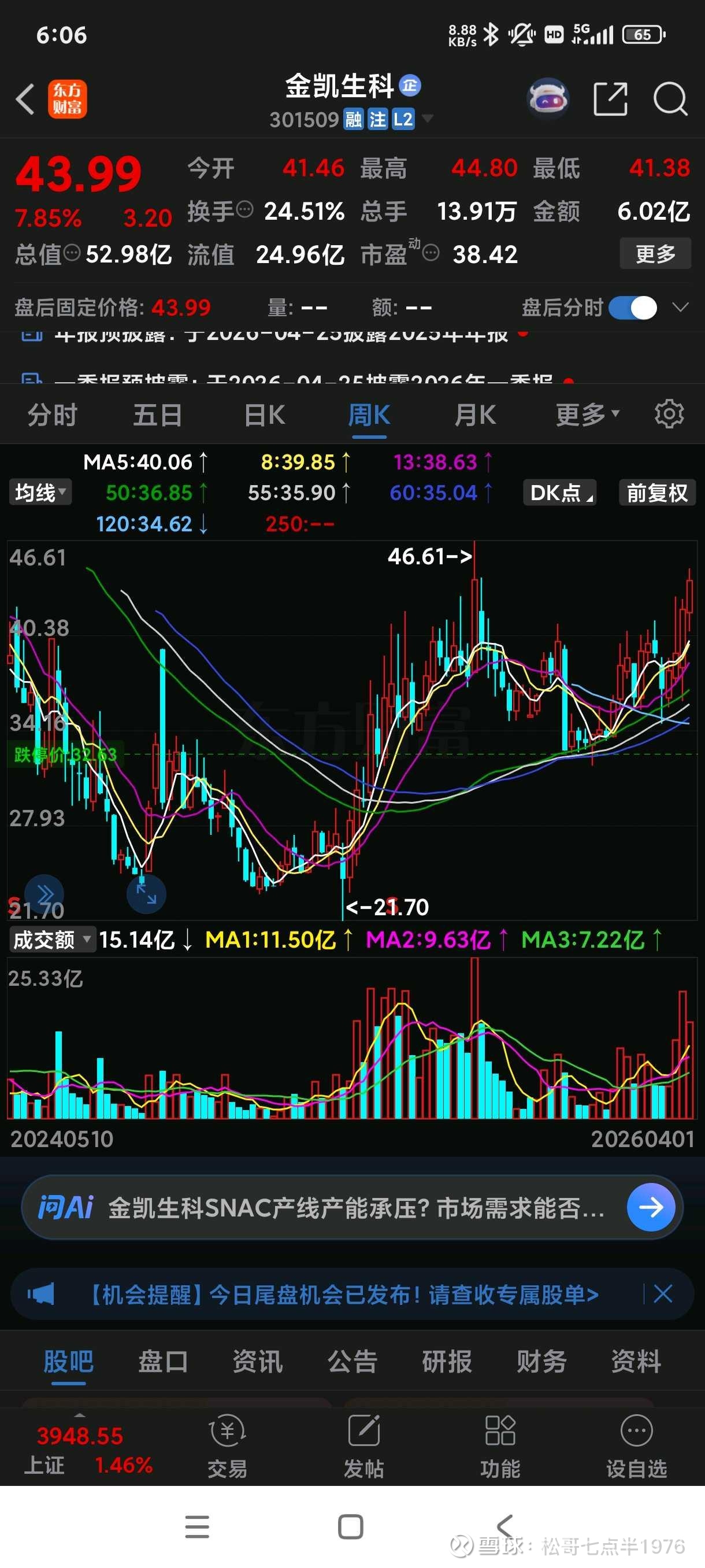Tap the Android home button
Image resolution: width=705 pixels, height=1568 pixels.
[x=350, y=1526]
